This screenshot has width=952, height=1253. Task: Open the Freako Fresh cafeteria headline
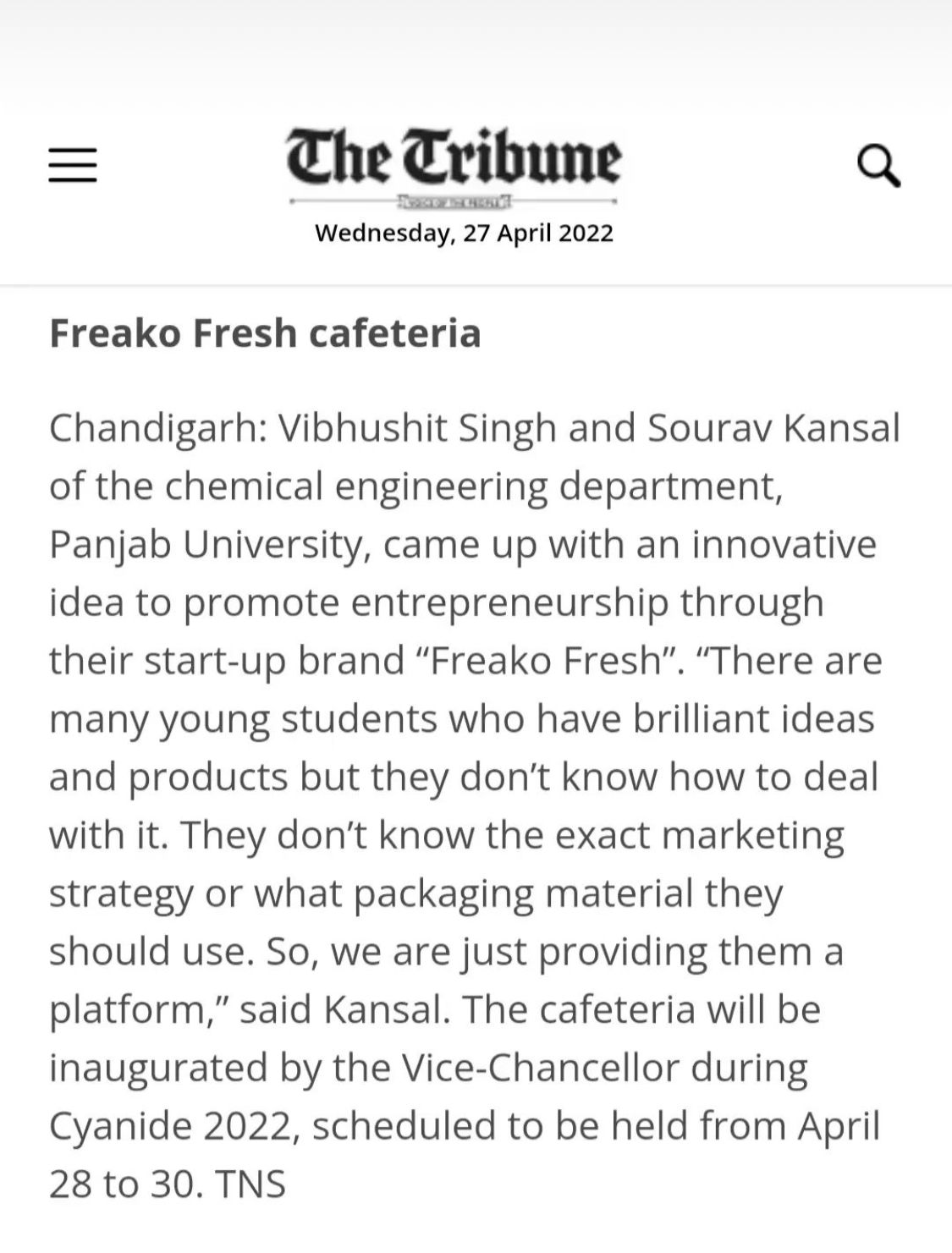pyautogui.click(x=265, y=332)
